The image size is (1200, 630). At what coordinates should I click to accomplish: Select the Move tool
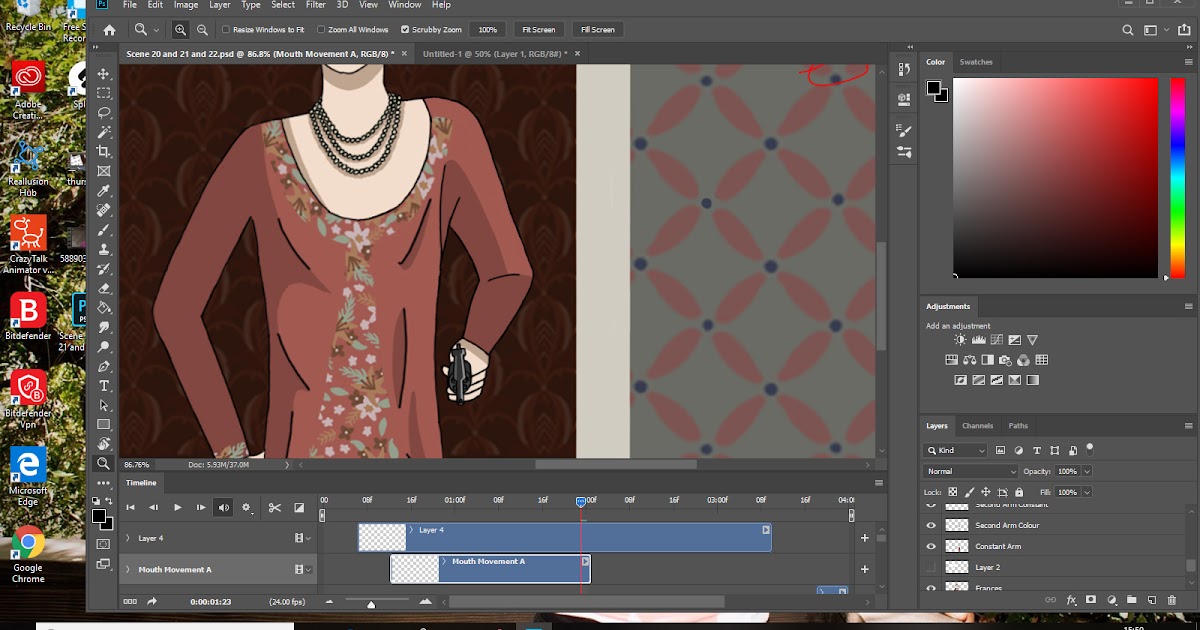tap(104, 73)
